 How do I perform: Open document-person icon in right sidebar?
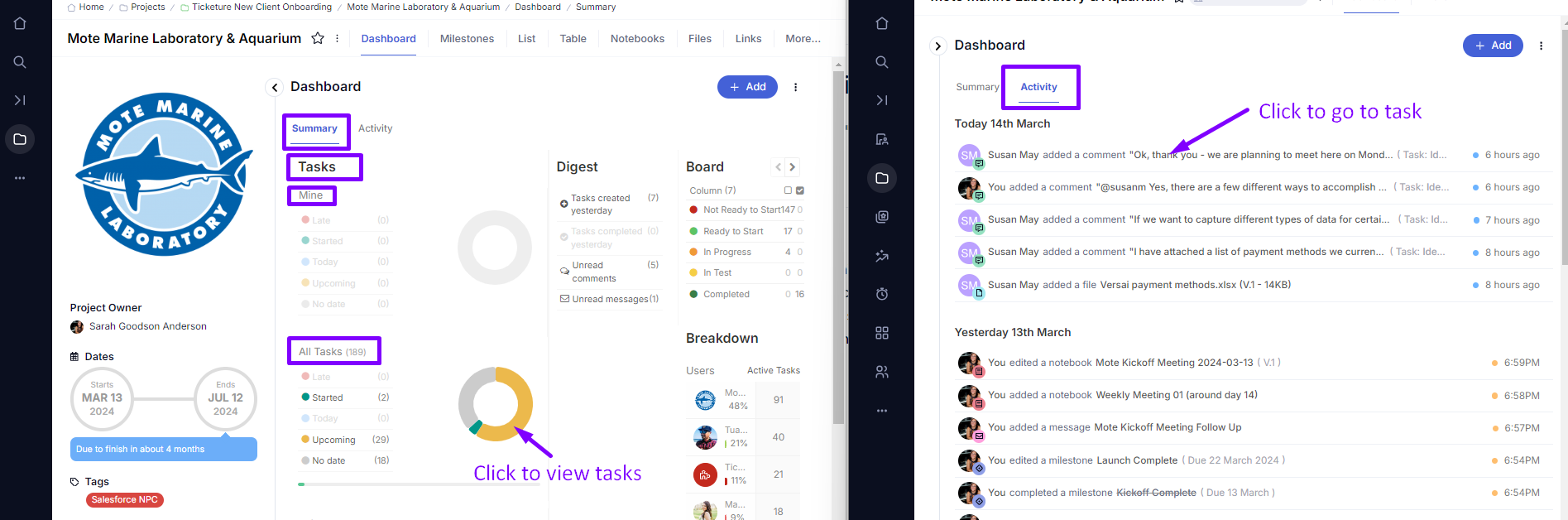(882, 139)
